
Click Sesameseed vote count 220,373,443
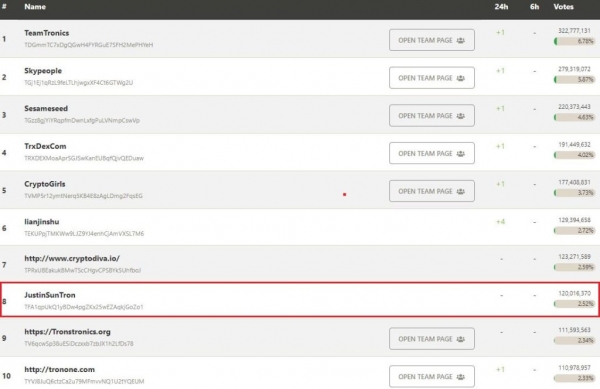[574, 107]
